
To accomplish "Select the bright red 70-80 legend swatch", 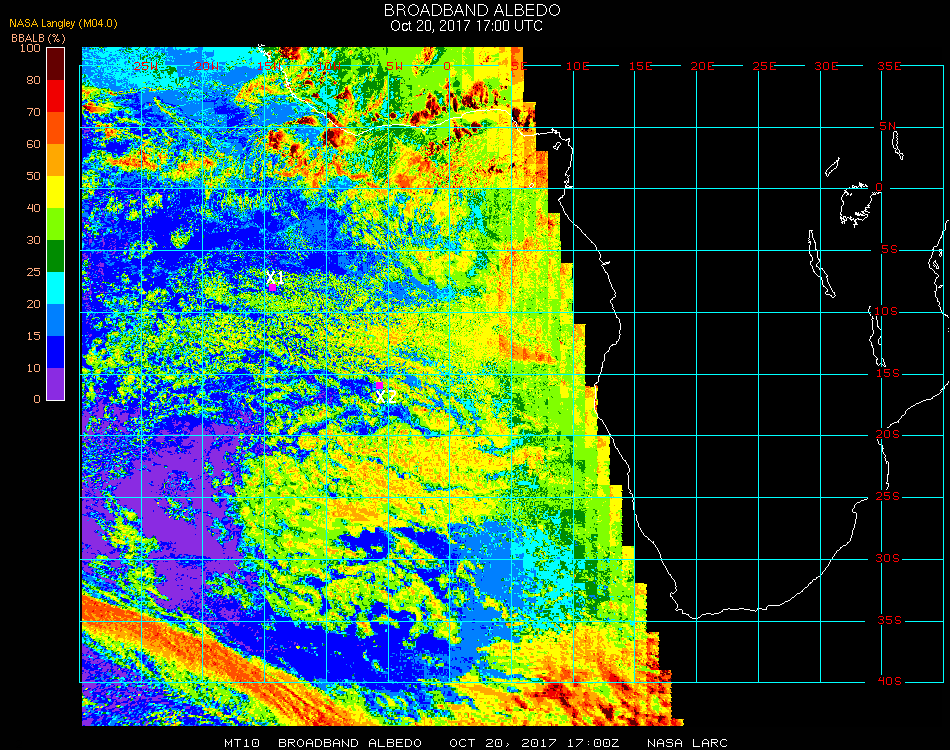I will click(55, 96).
